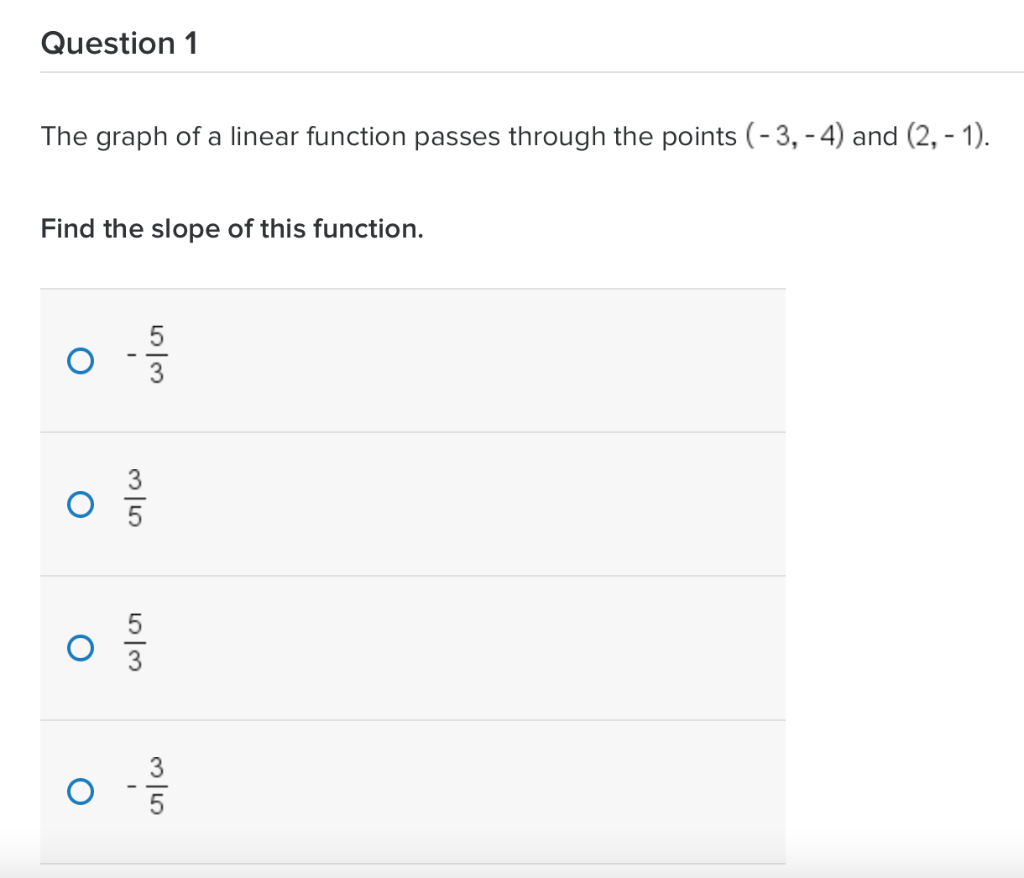
Task: Click the radio circle beside 5/3
Action: tap(80, 648)
